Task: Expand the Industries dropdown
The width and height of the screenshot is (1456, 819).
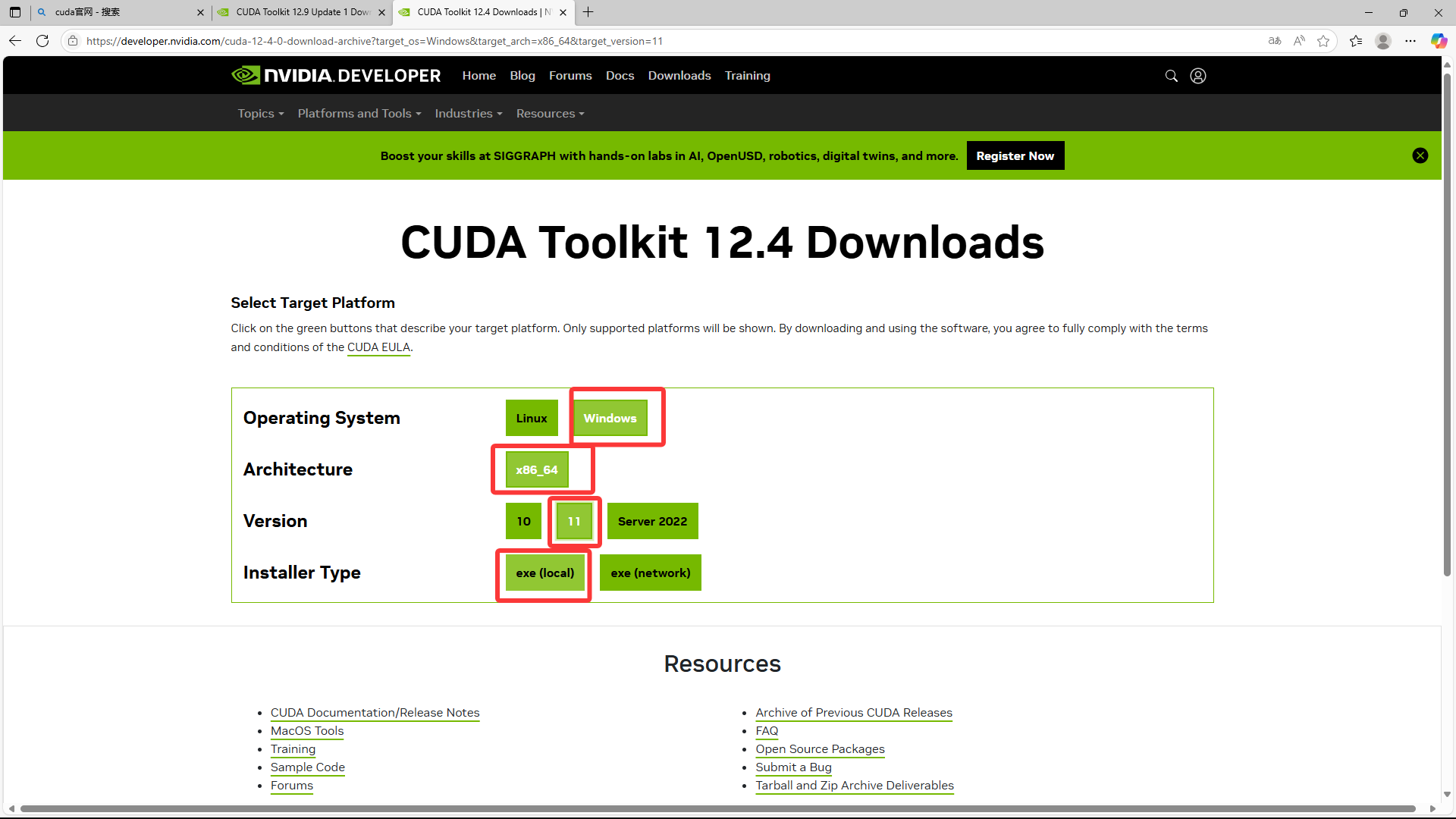Action: 469,114
